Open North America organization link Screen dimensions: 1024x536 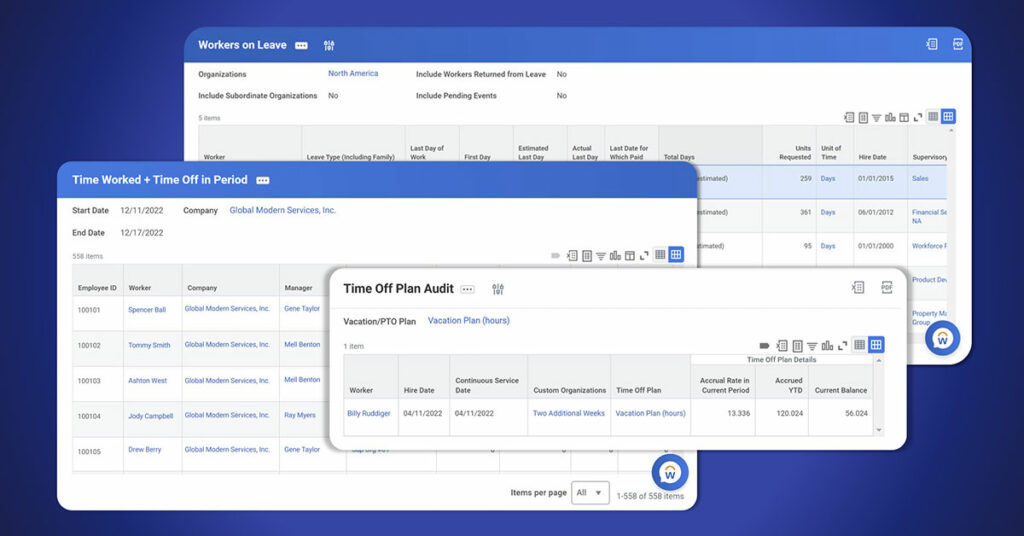coord(353,73)
